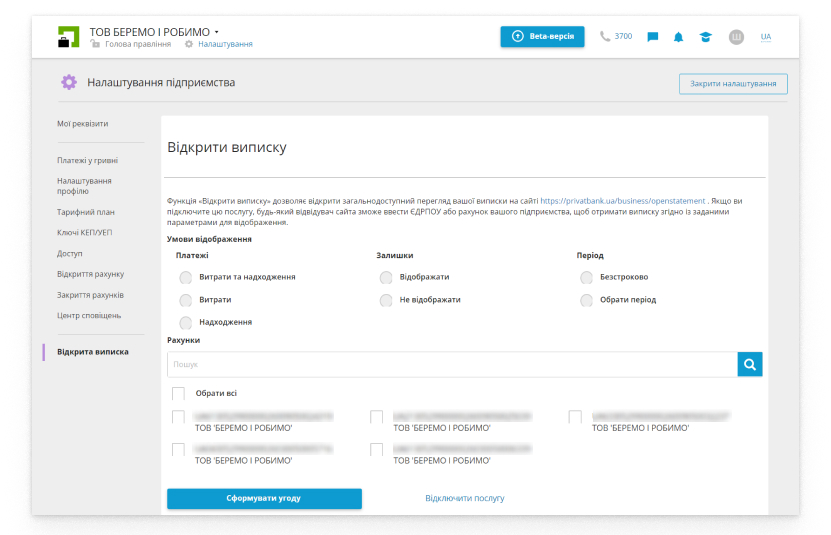Click the graduation cap training icon
Screen dimensions: 831x535
pyautogui.click(x=705, y=37)
